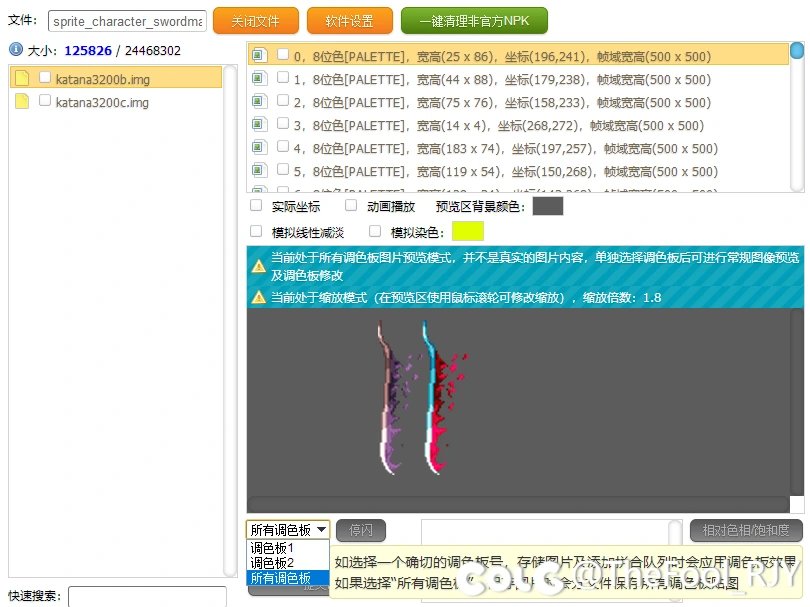Pick the highlighted 所有调色板 list option

pos(288,578)
